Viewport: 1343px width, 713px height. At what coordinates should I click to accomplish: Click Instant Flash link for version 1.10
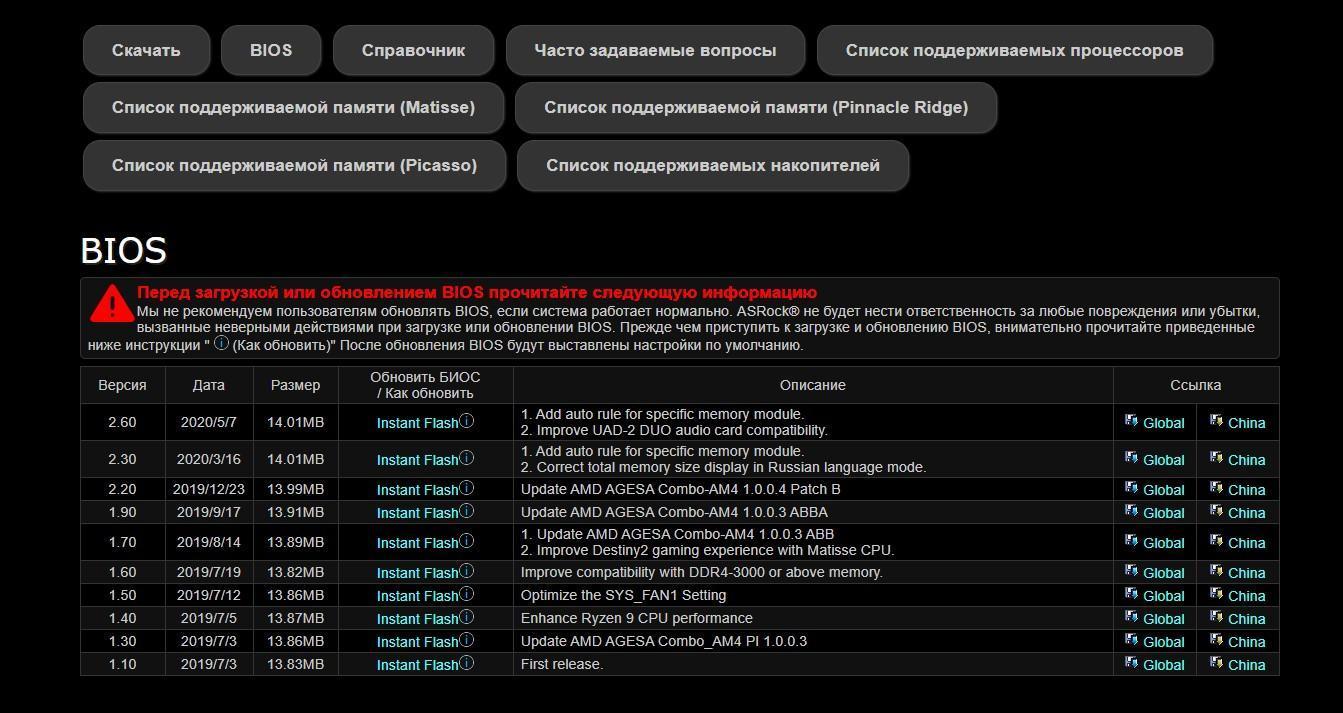click(417, 665)
